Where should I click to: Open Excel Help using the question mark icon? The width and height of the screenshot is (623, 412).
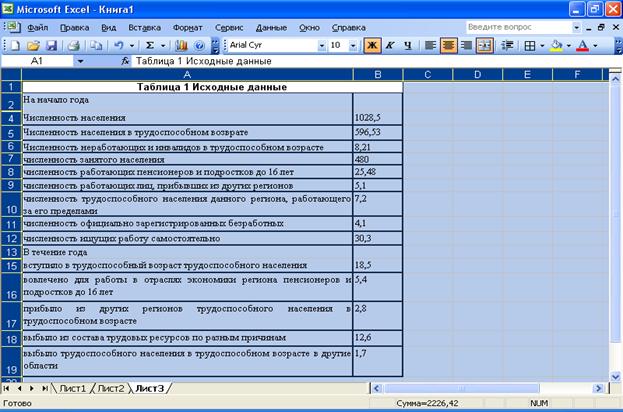tap(200, 46)
